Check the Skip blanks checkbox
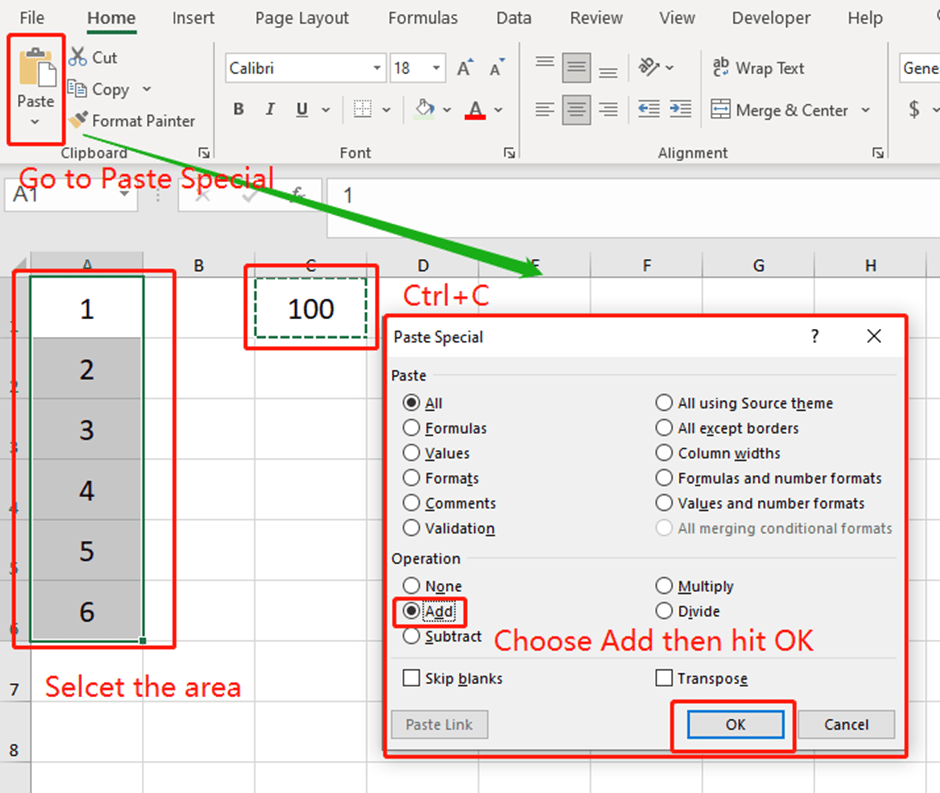Viewport: 940px width, 793px height. click(411, 678)
